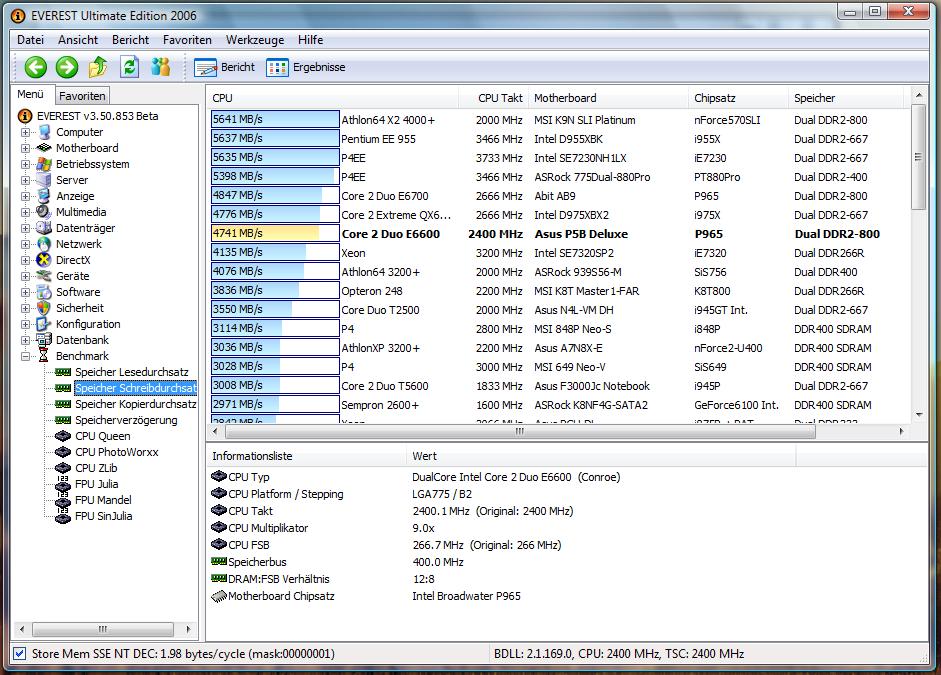Expand the Software tree node

pos(25,292)
